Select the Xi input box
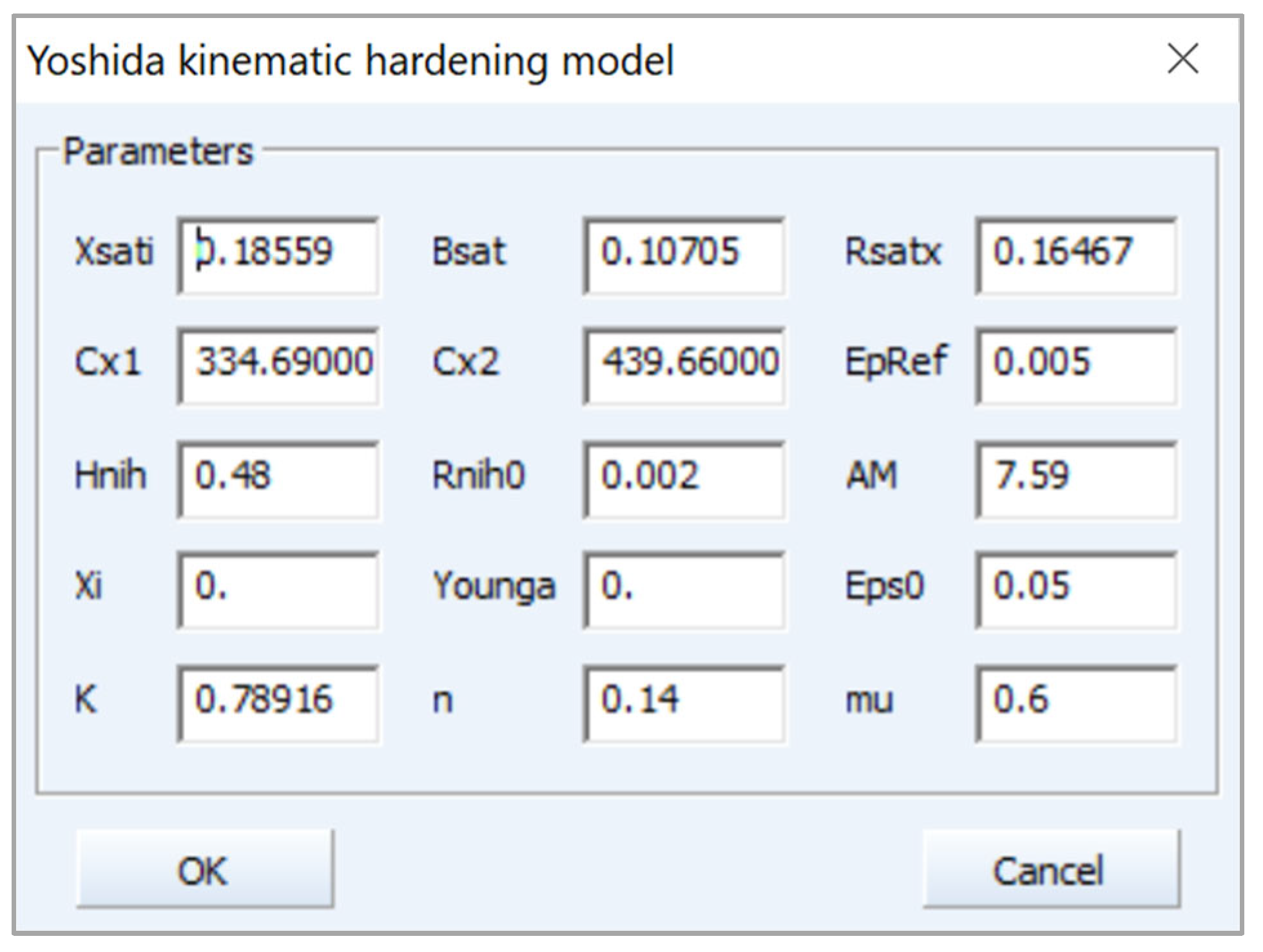Screen dimensions: 1263x952 pyautogui.click(x=278, y=590)
